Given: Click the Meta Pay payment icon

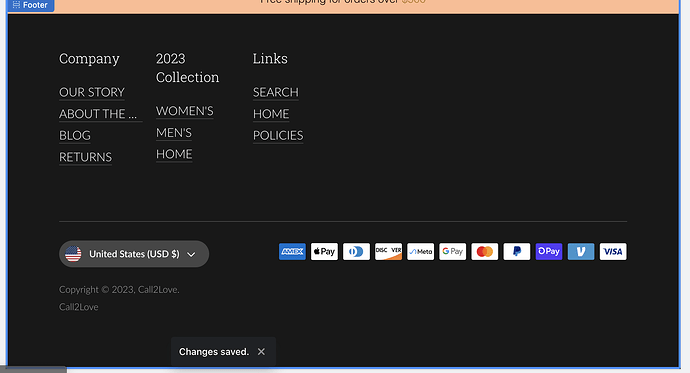Looking at the screenshot, I should tap(421, 252).
